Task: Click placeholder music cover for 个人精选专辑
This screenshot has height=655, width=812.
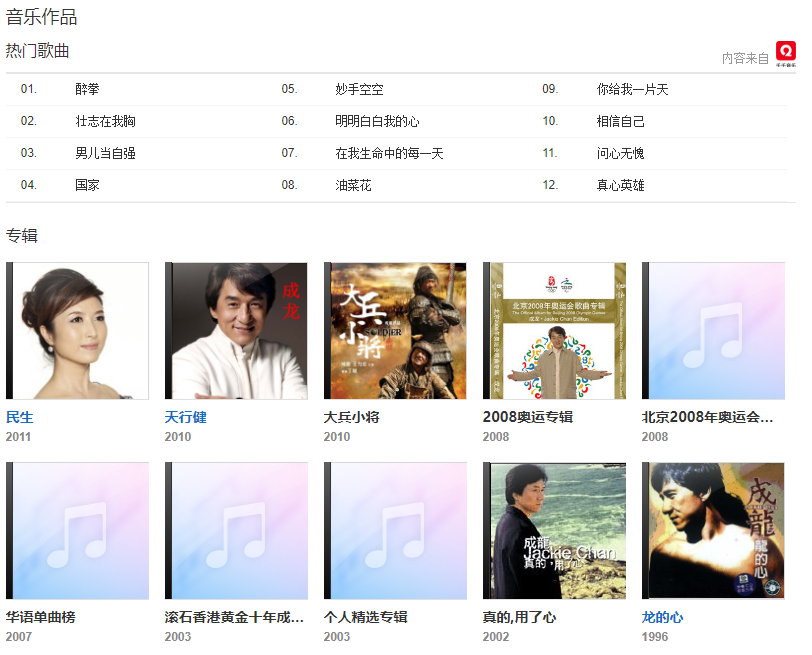Action: tap(396, 531)
